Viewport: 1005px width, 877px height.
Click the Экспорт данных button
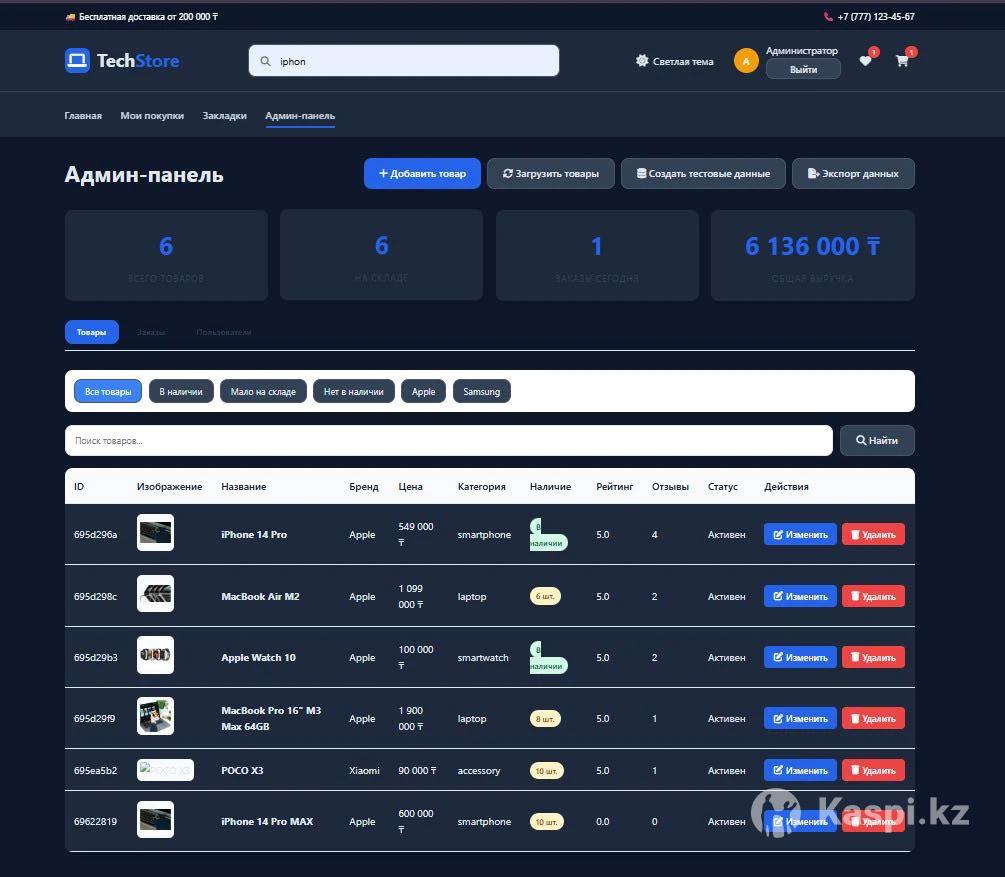point(852,173)
